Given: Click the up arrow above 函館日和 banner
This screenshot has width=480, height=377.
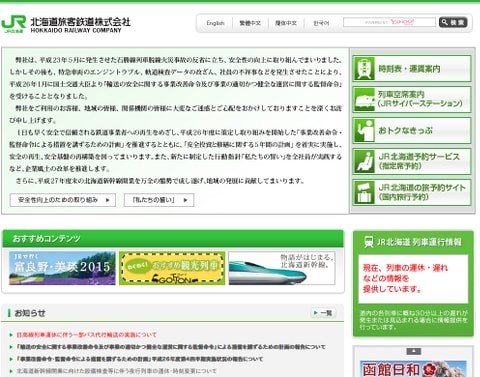Looking at the screenshot, I should [x=414, y=351].
